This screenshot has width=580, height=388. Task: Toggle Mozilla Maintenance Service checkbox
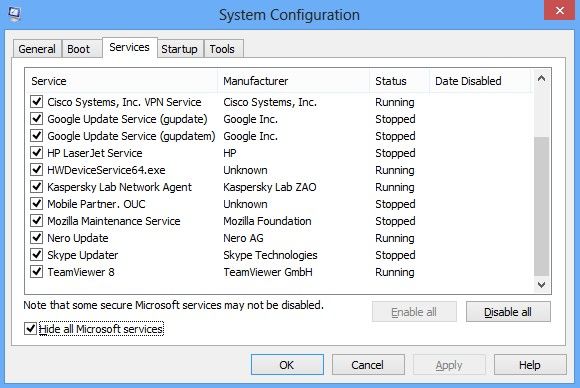pyautogui.click(x=36, y=220)
